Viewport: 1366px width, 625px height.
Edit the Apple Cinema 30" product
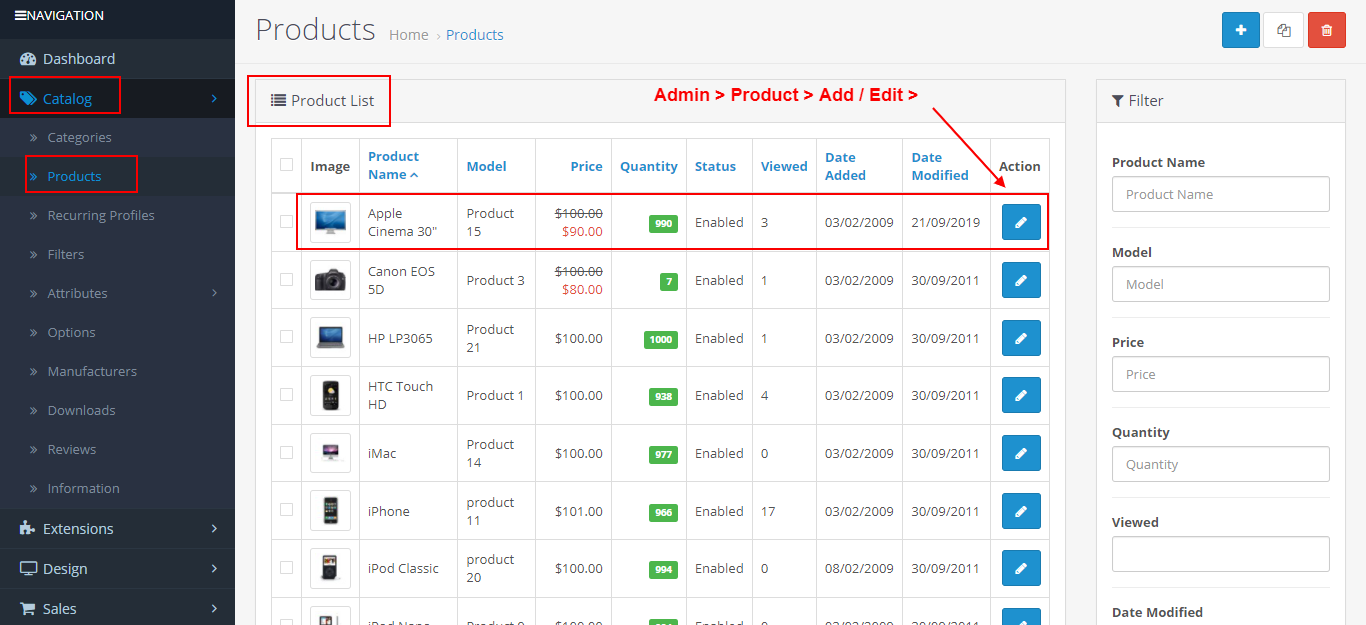1021,222
